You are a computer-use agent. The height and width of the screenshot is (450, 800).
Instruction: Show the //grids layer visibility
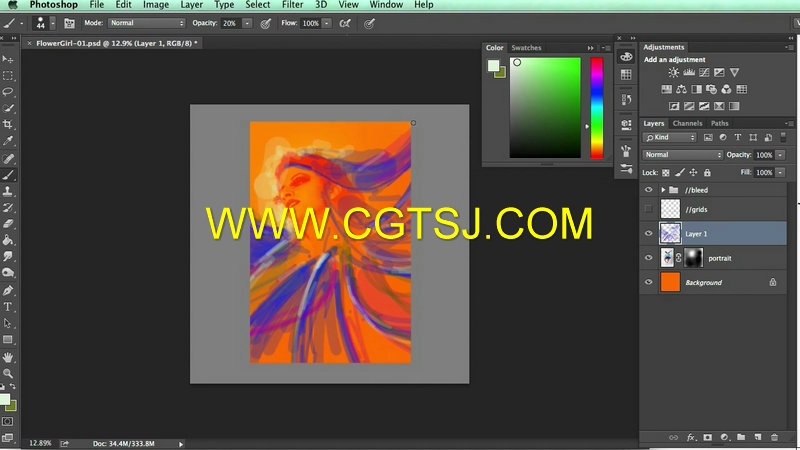[648, 209]
